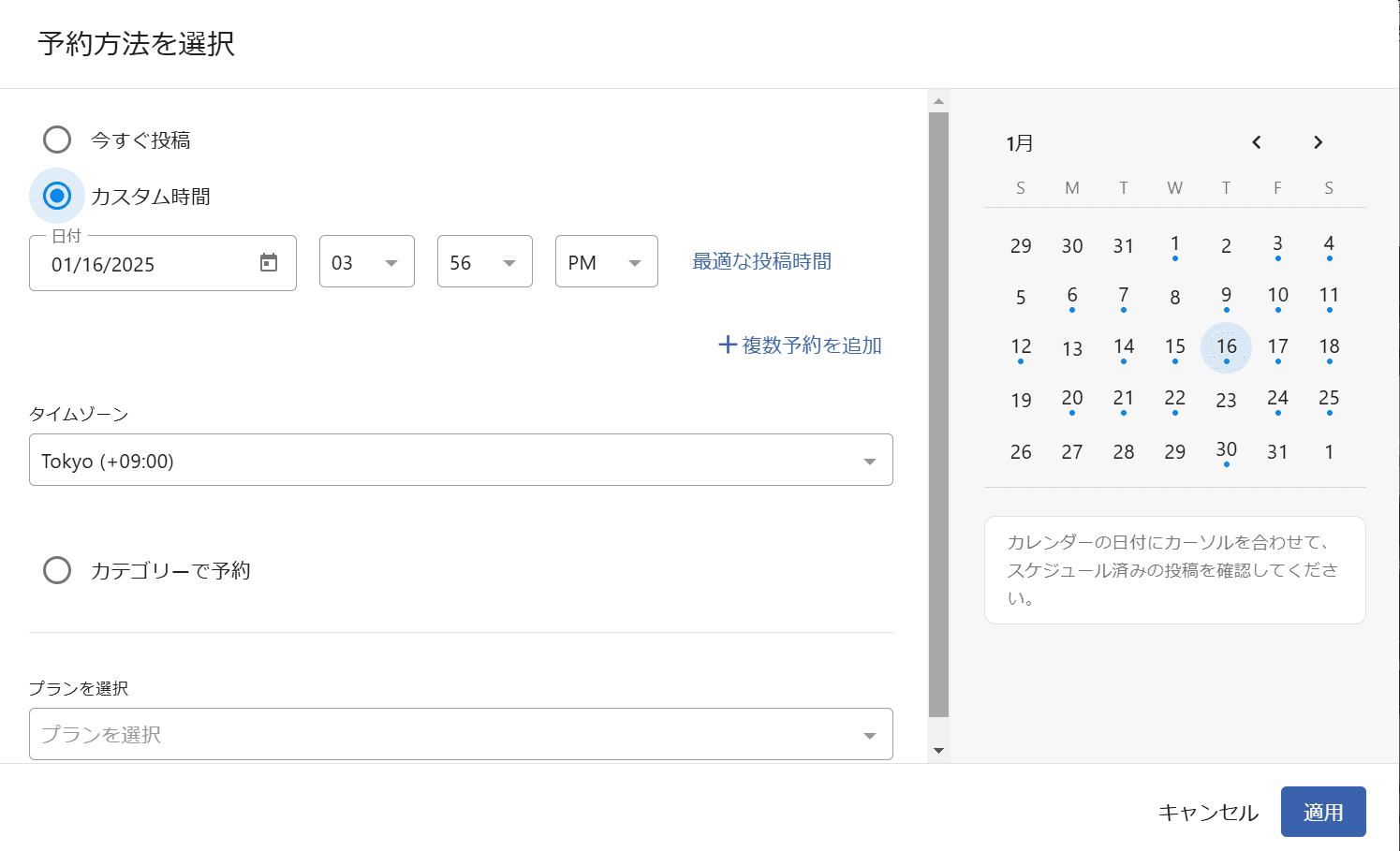Select February 1 at the calendar end
1400x851 pixels.
pos(1329,451)
